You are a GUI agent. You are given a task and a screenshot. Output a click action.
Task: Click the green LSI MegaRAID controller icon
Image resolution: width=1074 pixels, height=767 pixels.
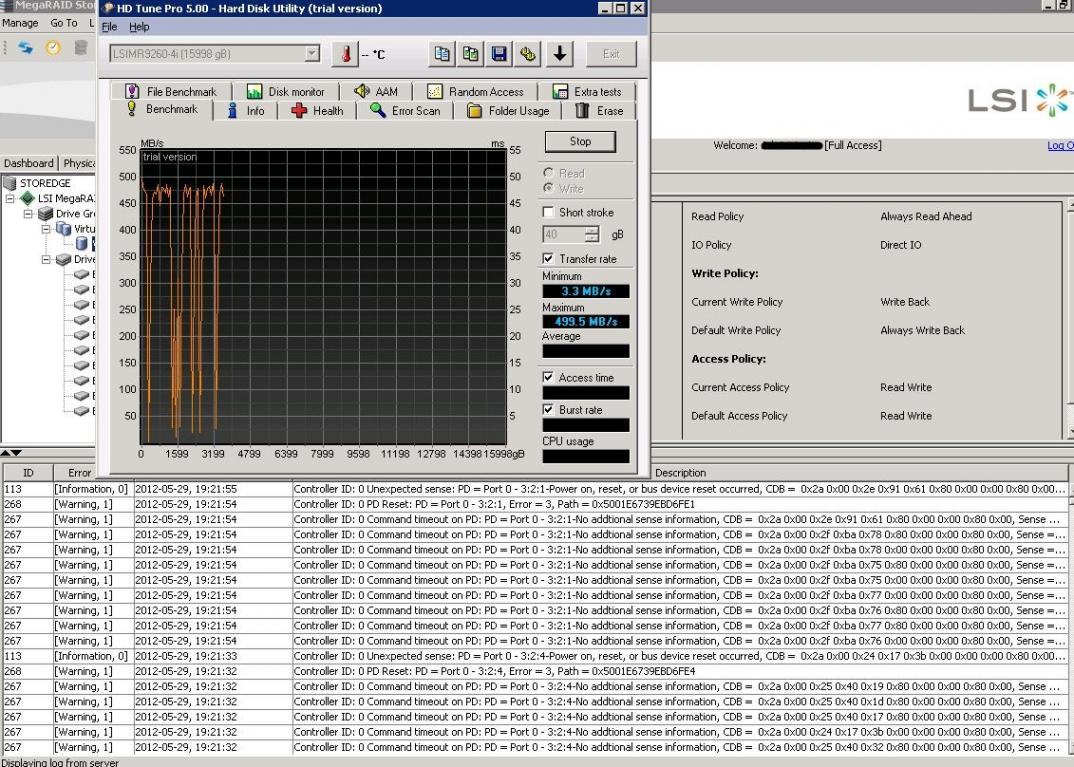27,199
